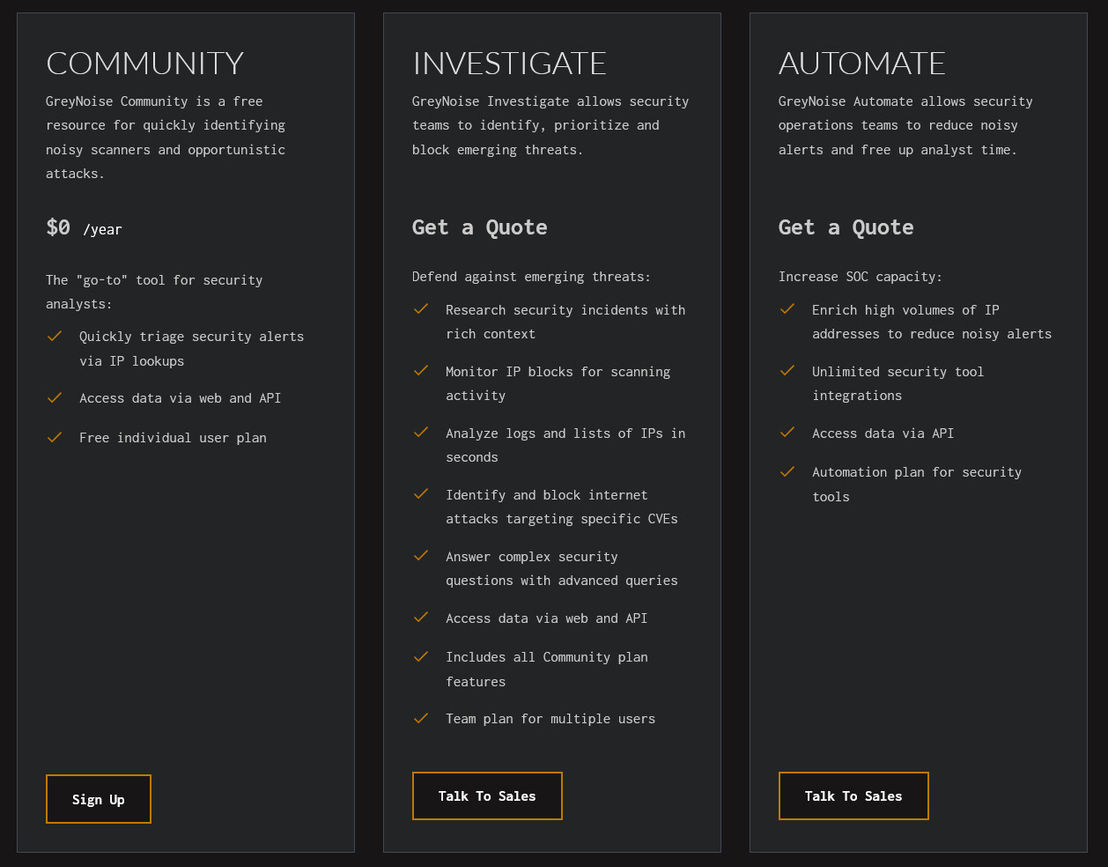
Task: Click the checkmark beside Analyze logs and lists
Action: pyautogui.click(x=421, y=432)
